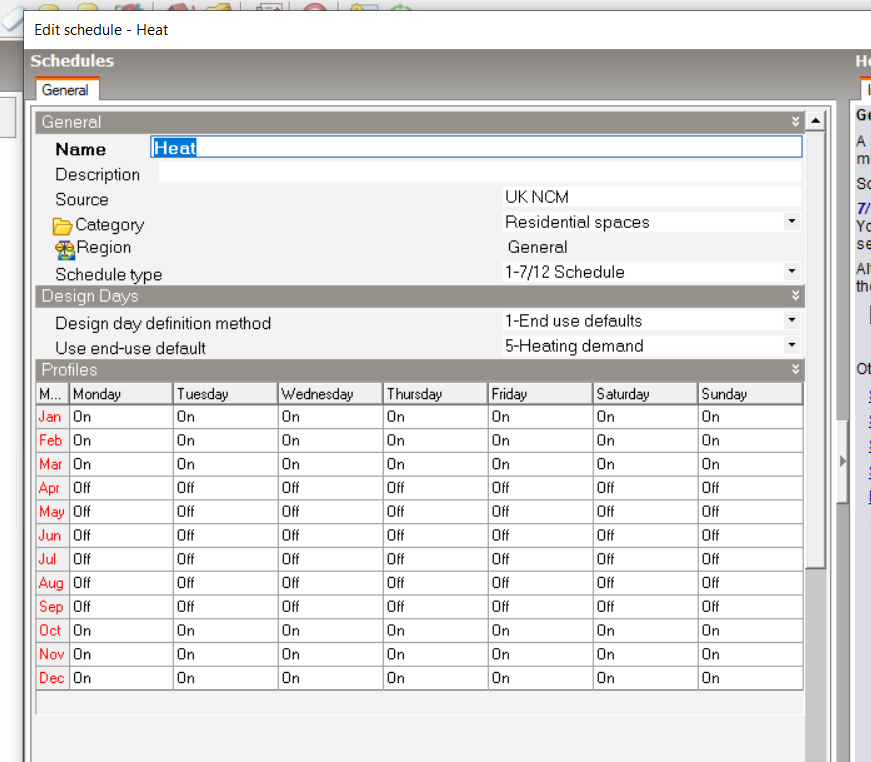
Task: Click the Monday column header
Action: (x=121, y=394)
